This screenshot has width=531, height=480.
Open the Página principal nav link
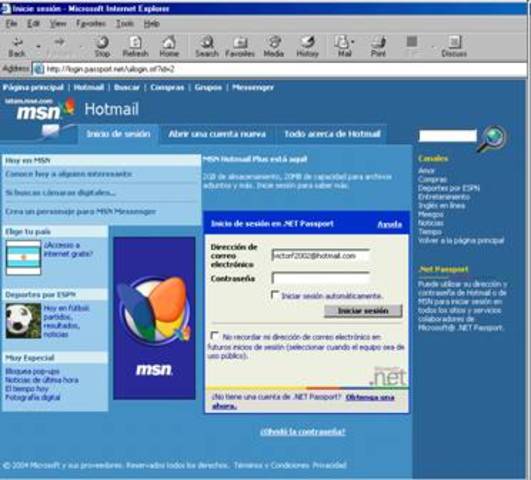(33, 87)
